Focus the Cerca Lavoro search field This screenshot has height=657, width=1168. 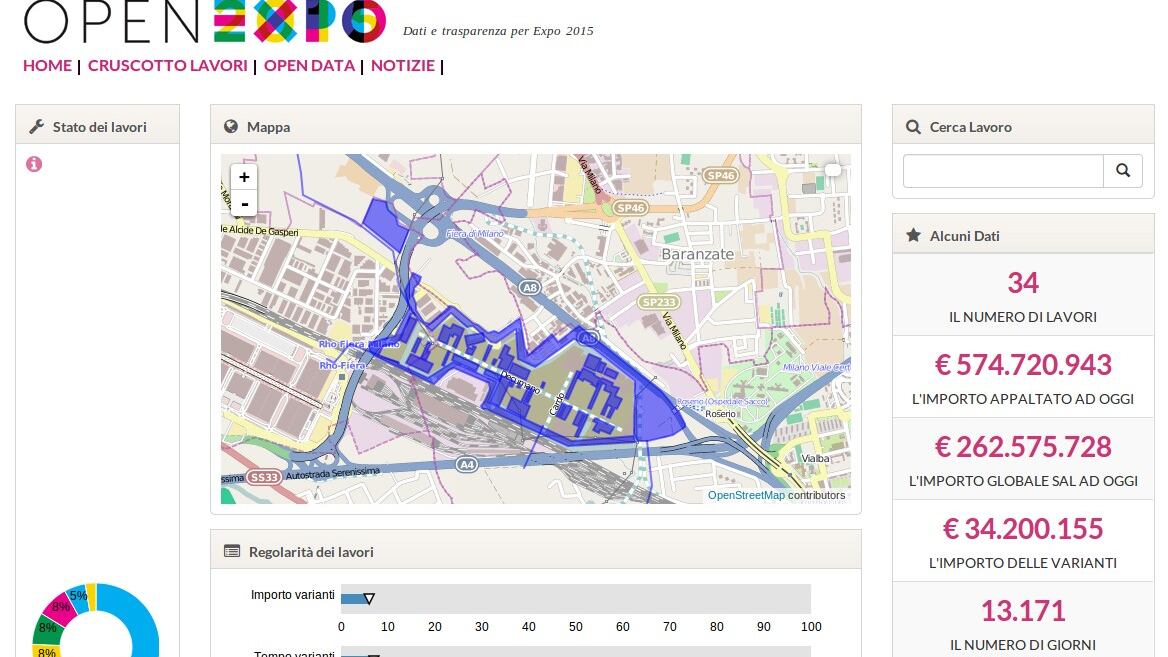pyautogui.click(x=1003, y=171)
